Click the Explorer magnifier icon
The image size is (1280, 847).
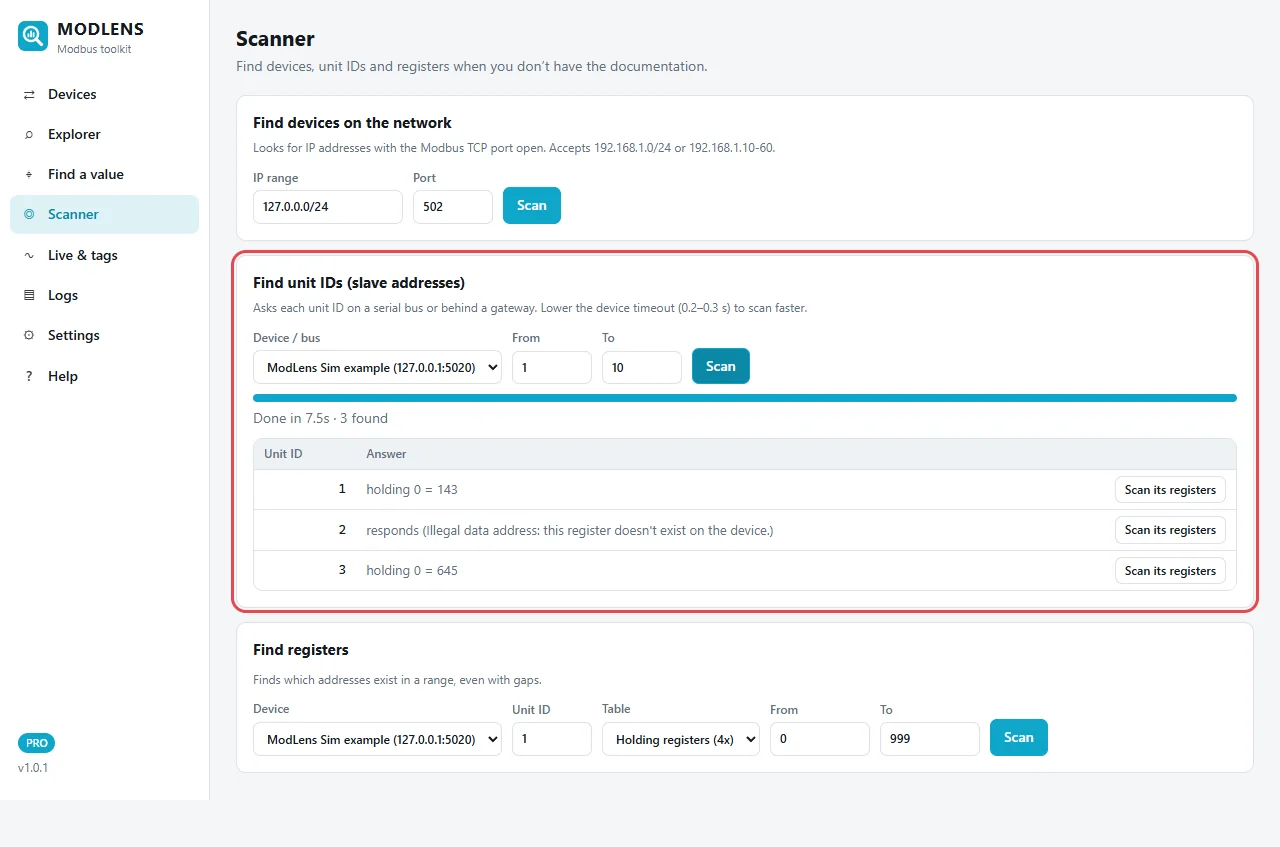coord(29,134)
